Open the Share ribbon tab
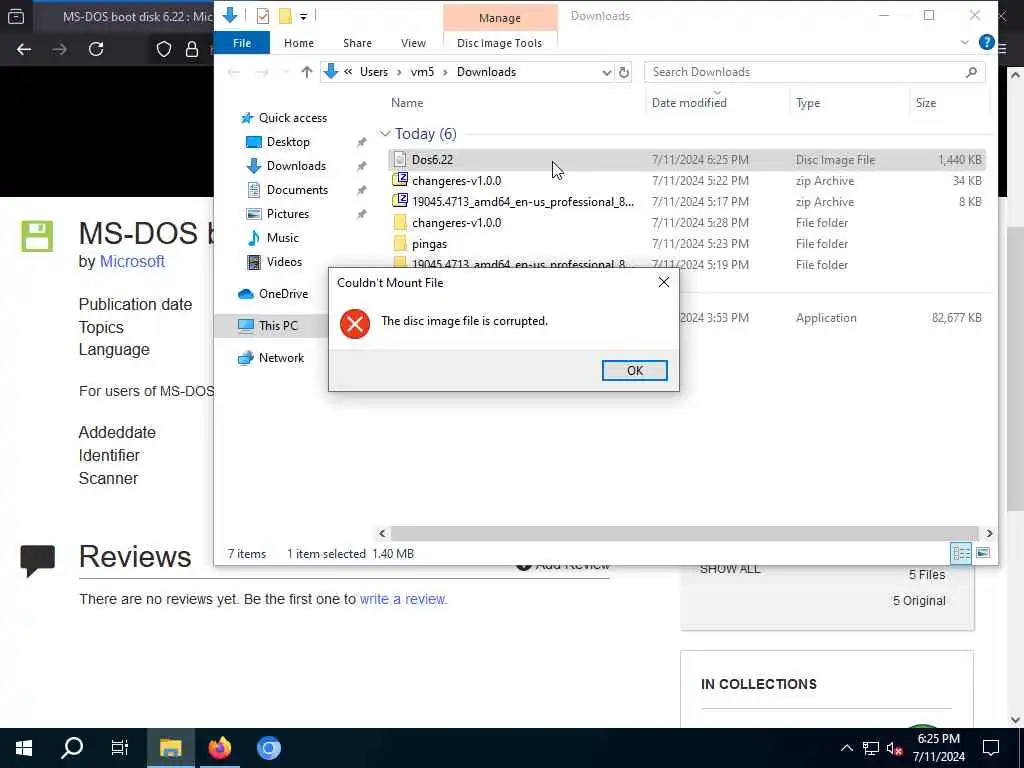This screenshot has height=768, width=1024. [357, 43]
